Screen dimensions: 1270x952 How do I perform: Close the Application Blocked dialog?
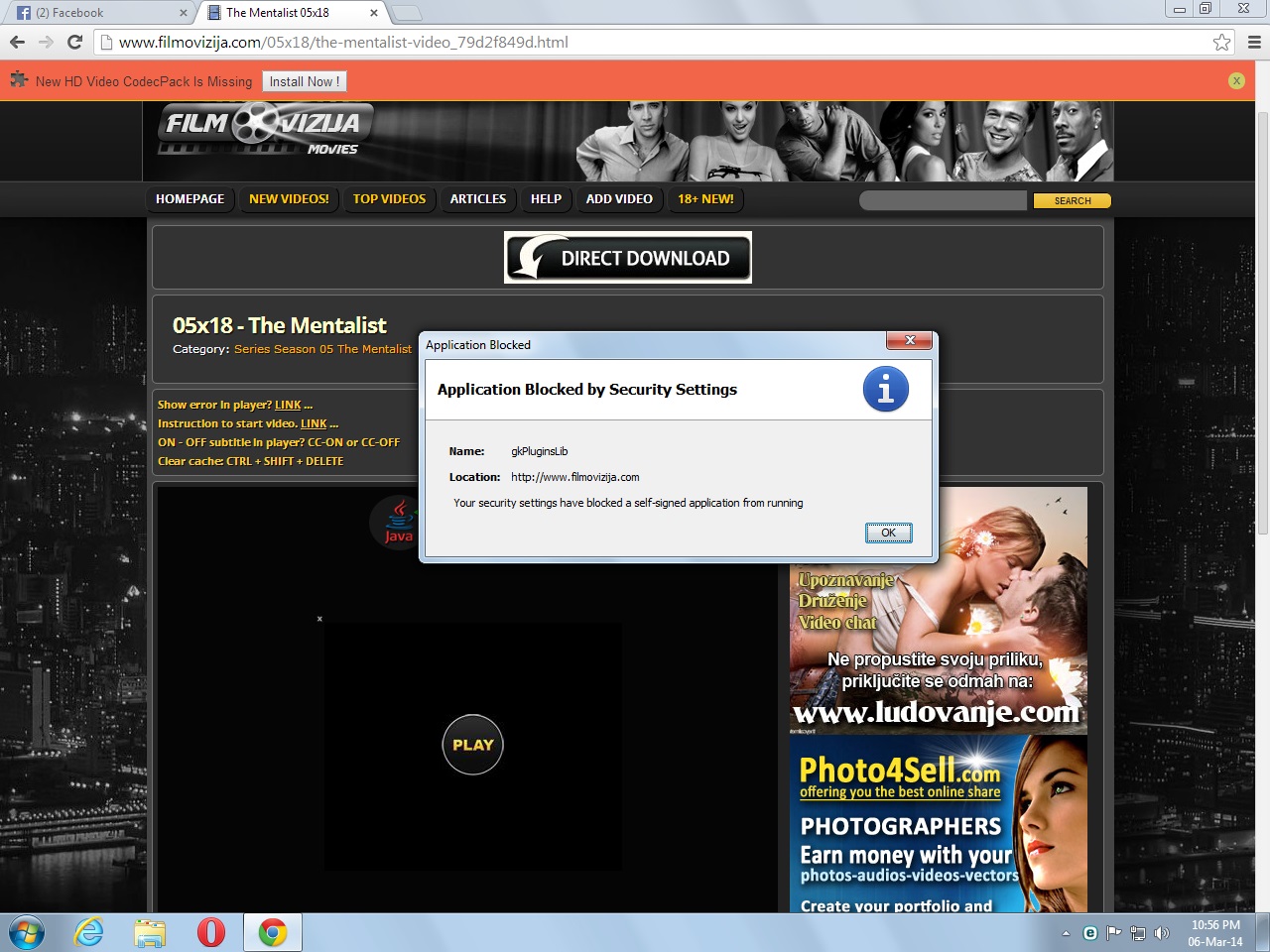tap(910, 341)
